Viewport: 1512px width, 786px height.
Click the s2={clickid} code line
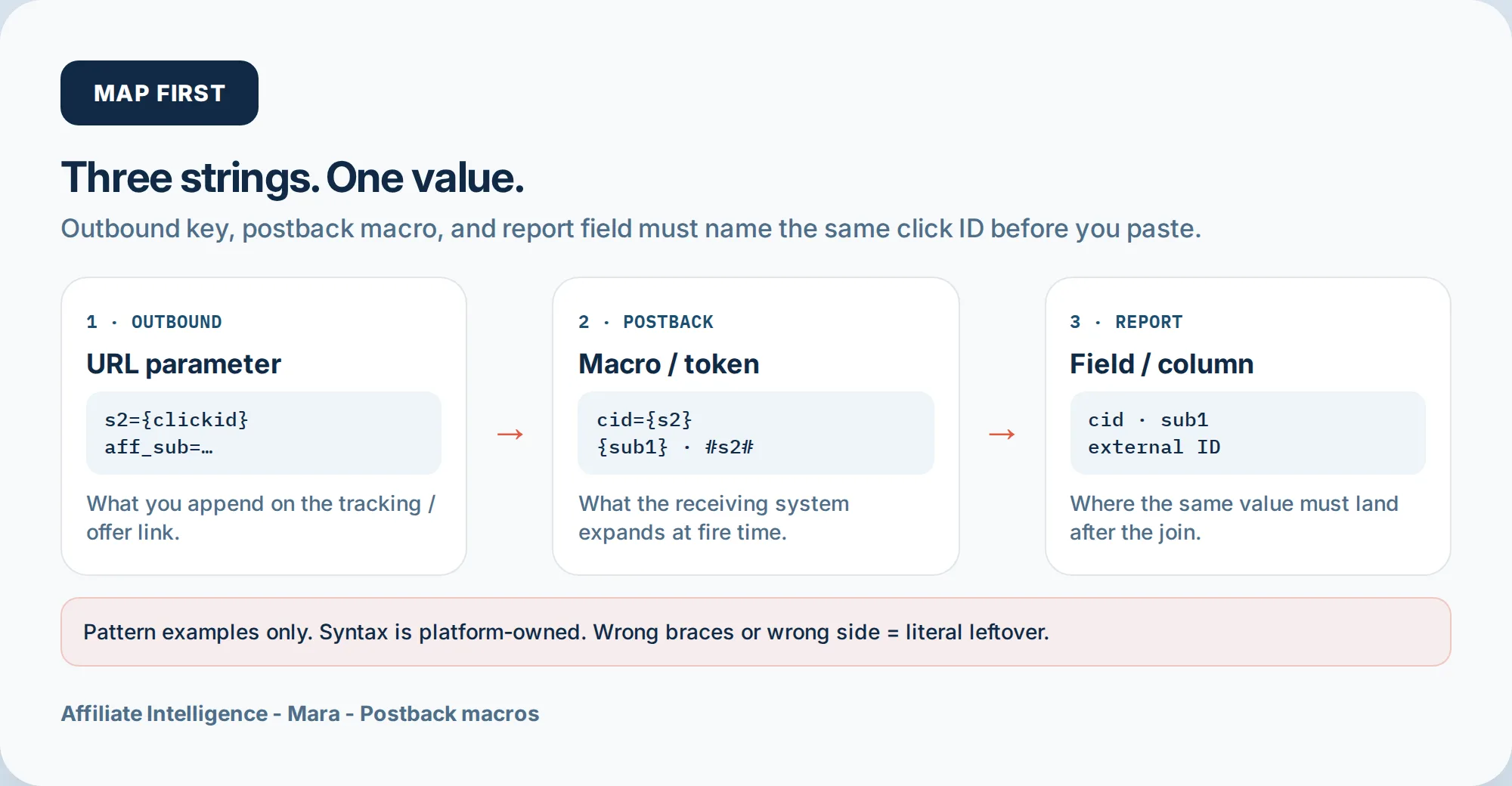[176, 419]
